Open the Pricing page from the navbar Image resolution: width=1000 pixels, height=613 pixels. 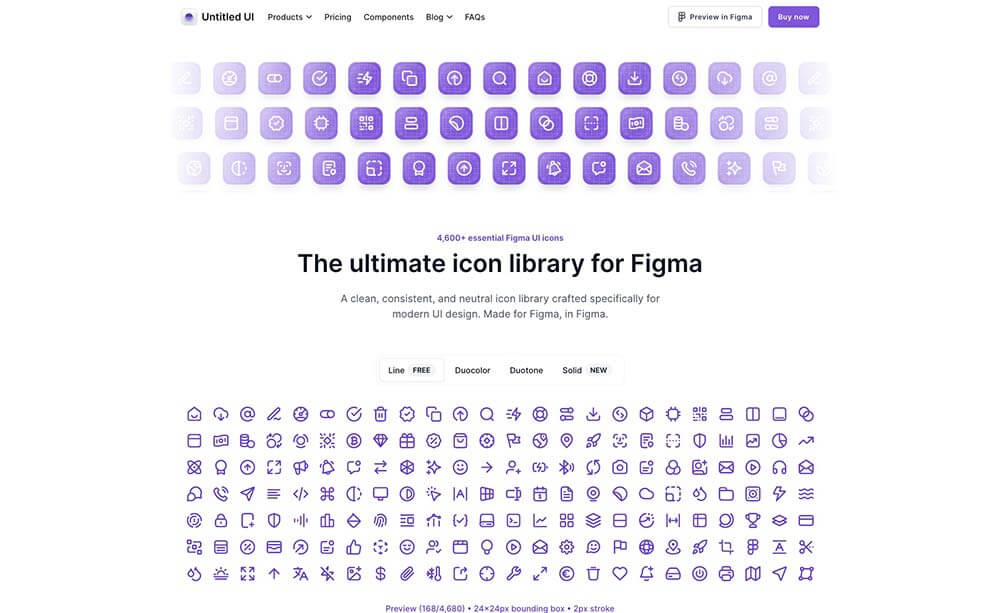click(338, 16)
